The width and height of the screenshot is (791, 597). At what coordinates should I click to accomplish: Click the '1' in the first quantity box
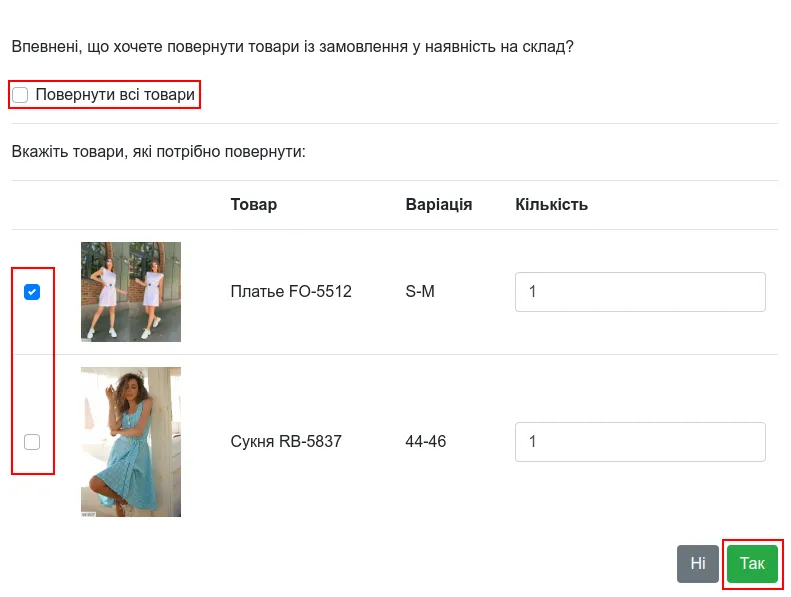point(532,292)
